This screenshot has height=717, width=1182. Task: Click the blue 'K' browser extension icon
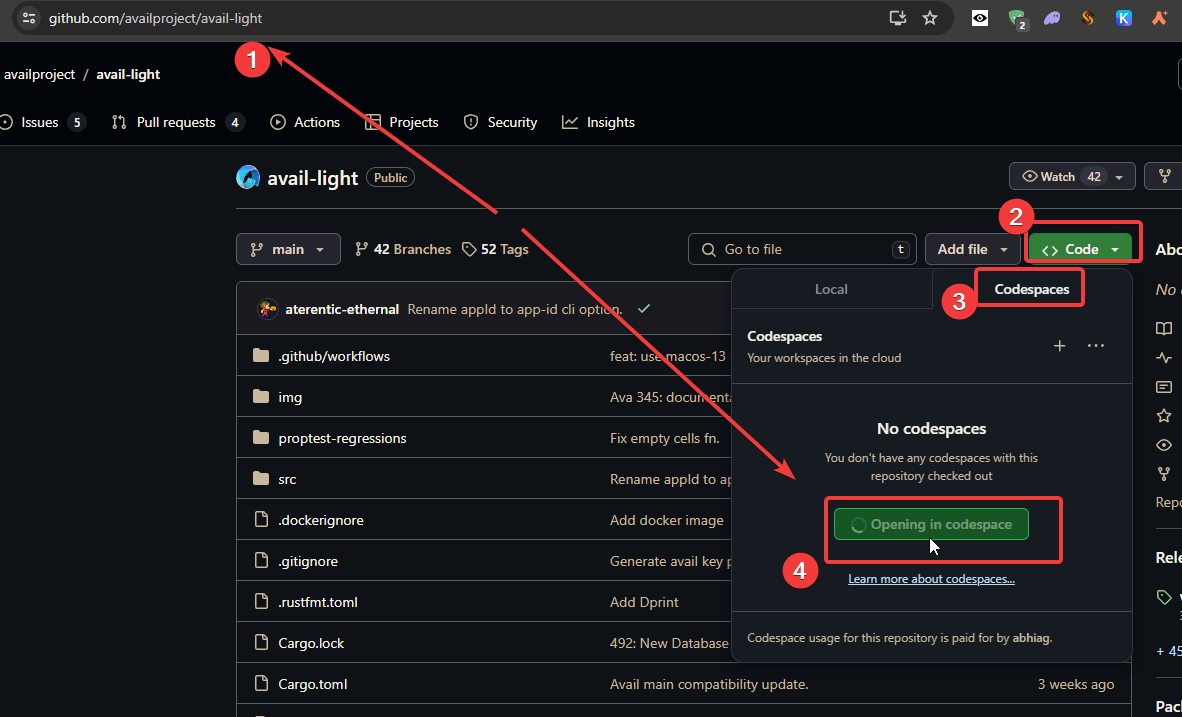click(1124, 18)
